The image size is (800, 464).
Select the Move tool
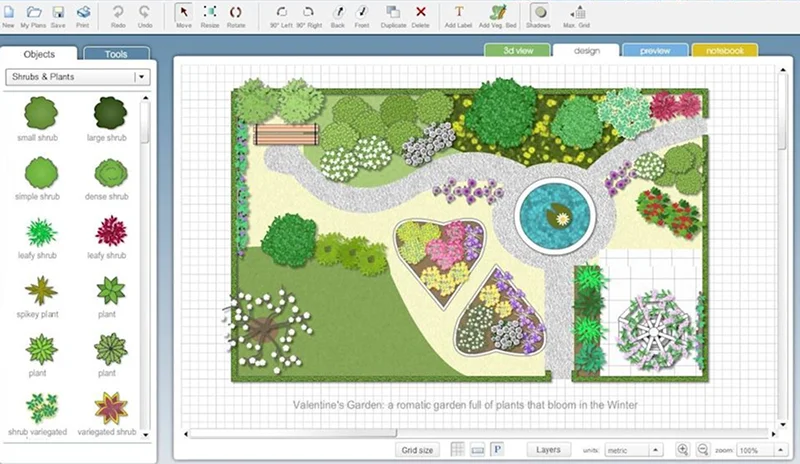tap(184, 14)
